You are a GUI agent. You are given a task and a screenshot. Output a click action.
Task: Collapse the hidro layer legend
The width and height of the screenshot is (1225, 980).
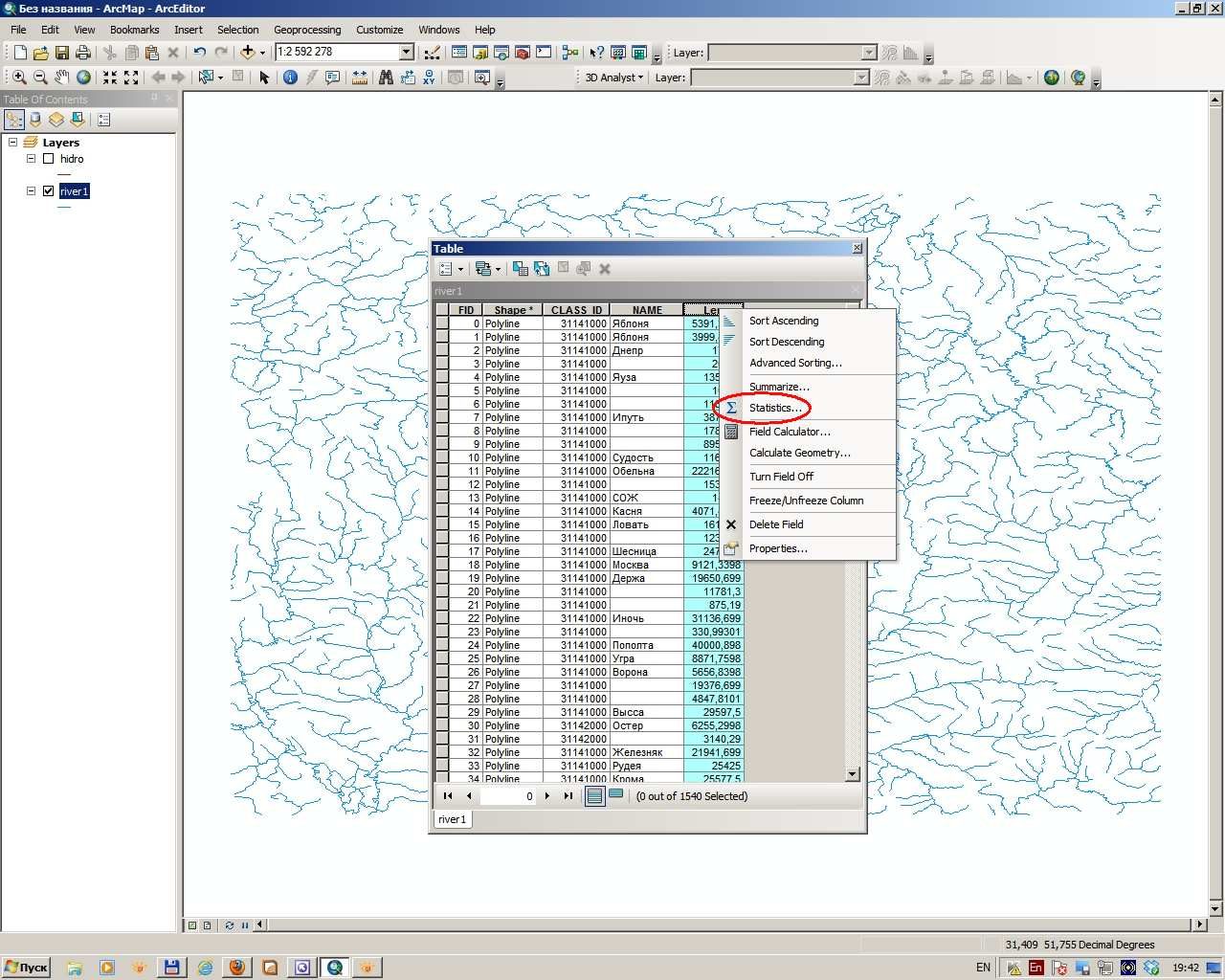(31, 159)
